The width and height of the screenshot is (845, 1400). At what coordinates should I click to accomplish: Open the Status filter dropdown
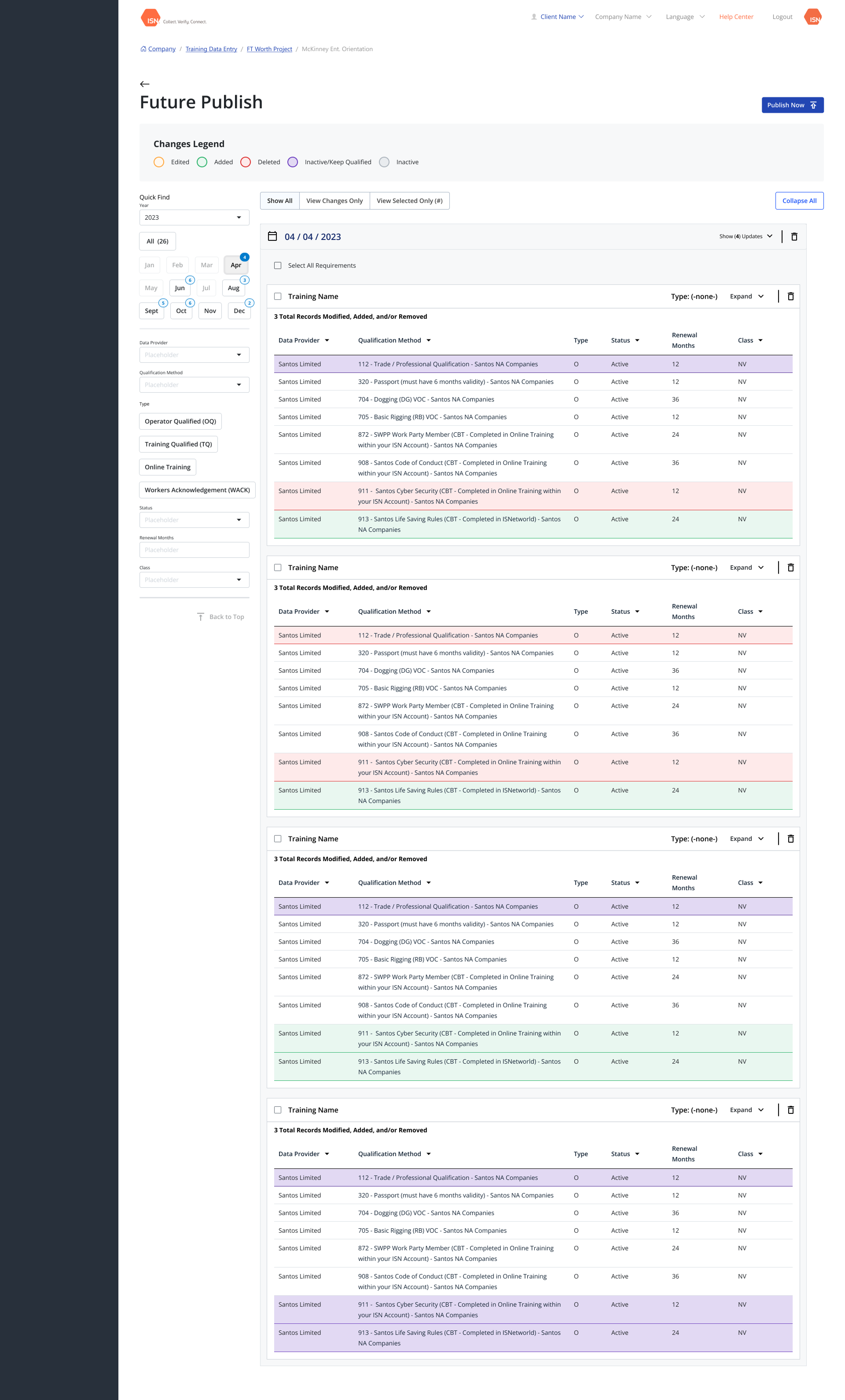tap(194, 520)
